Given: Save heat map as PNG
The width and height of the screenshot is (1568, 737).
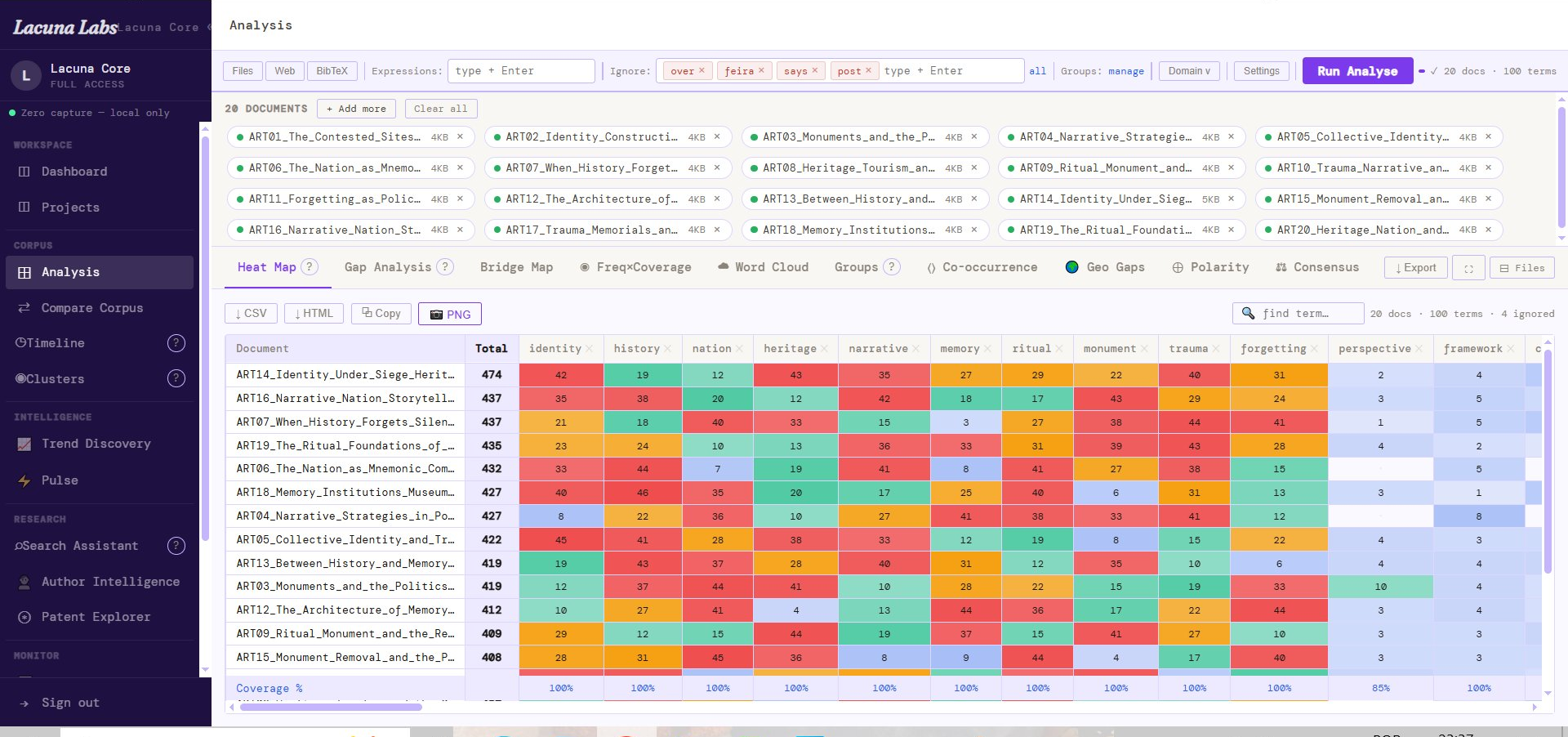Looking at the screenshot, I should click(450, 314).
